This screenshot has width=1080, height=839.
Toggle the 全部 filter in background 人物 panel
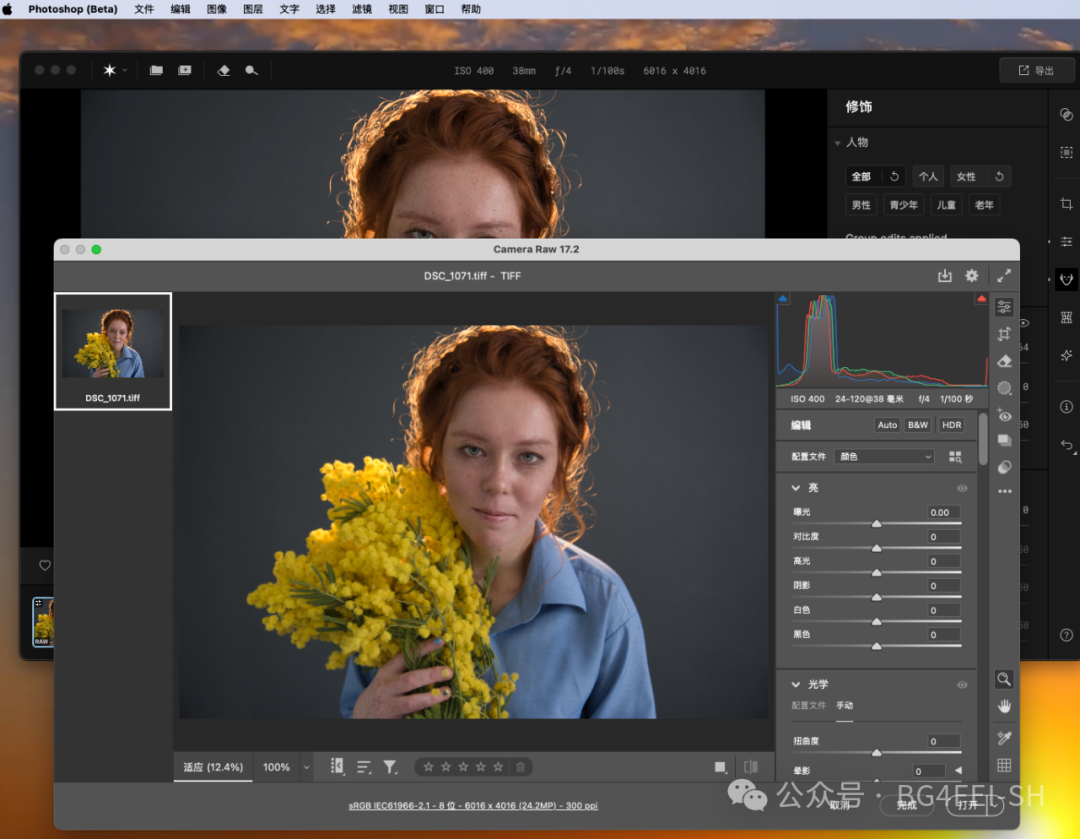tap(861, 176)
